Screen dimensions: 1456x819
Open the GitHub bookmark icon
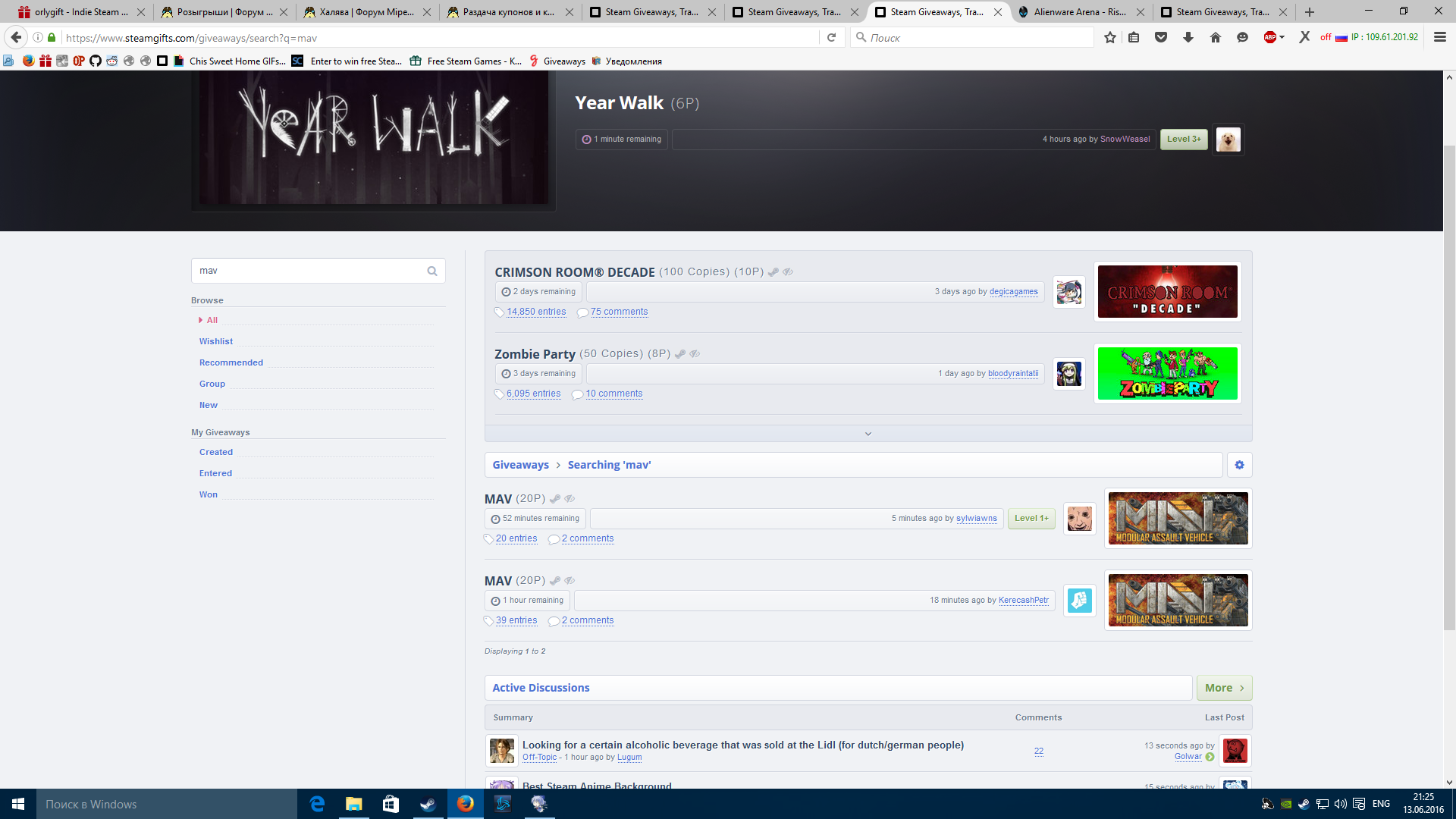96,61
